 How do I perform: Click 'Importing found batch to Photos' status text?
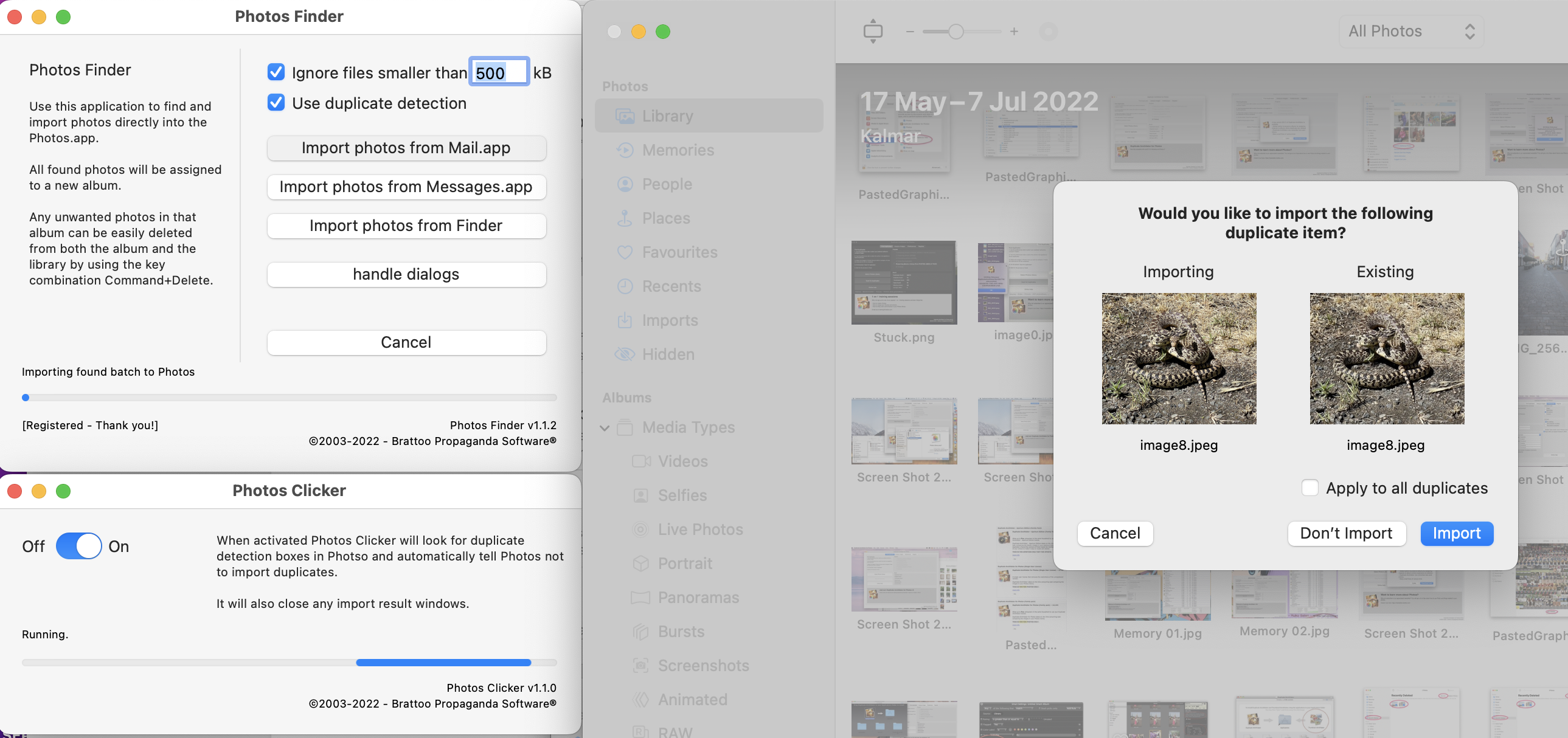108,372
